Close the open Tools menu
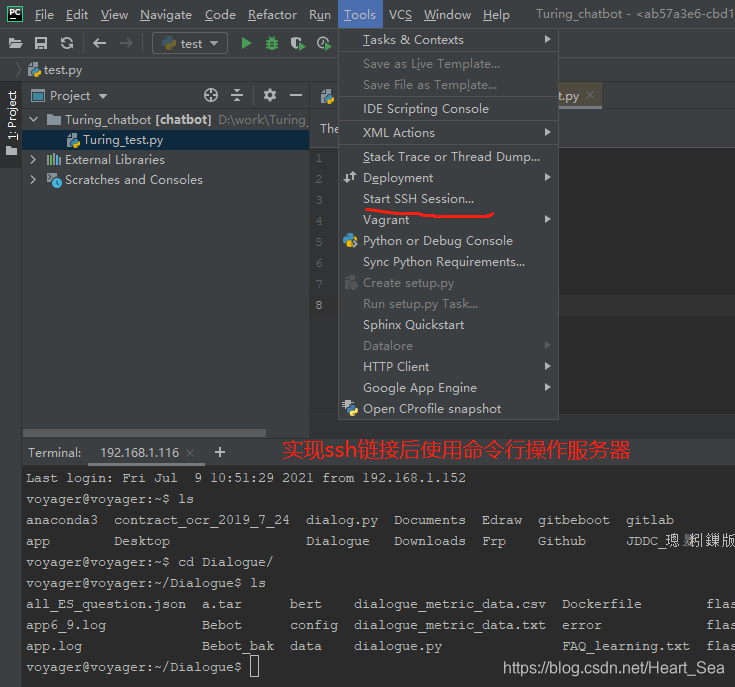This screenshot has width=735, height=687. (x=360, y=15)
